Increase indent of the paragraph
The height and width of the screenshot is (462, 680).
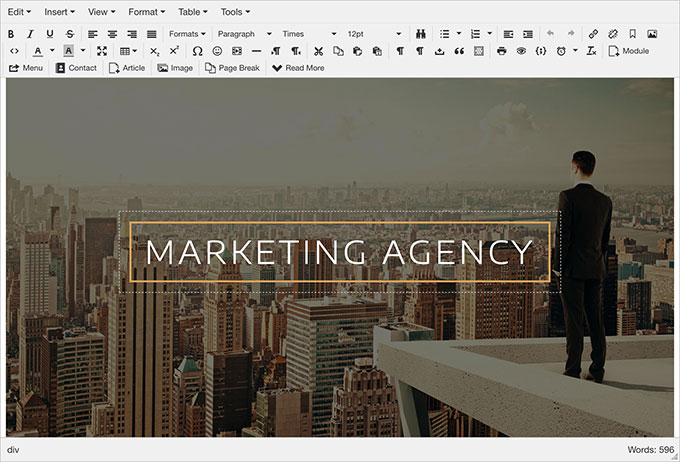point(528,34)
